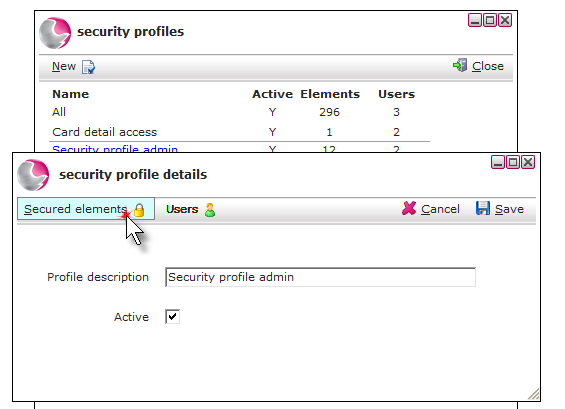The width and height of the screenshot is (565, 409).
Task: Switch to the Users tab
Action: coord(191,209)
